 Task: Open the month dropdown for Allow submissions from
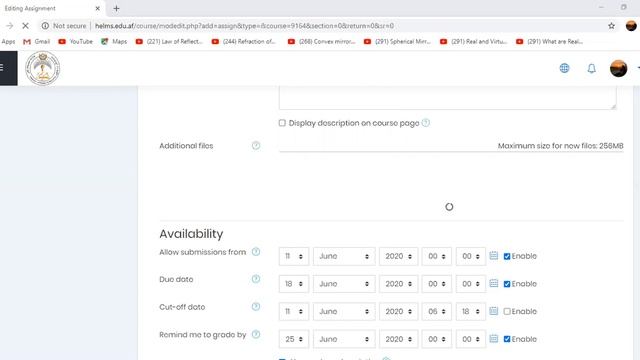[344, 256]
